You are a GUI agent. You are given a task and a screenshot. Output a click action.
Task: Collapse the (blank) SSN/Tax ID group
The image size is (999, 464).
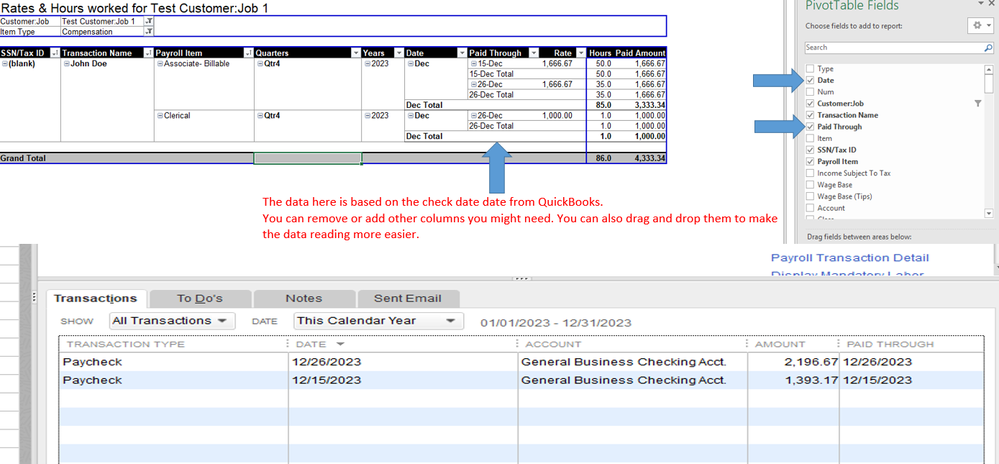click(x=4, y=64)
